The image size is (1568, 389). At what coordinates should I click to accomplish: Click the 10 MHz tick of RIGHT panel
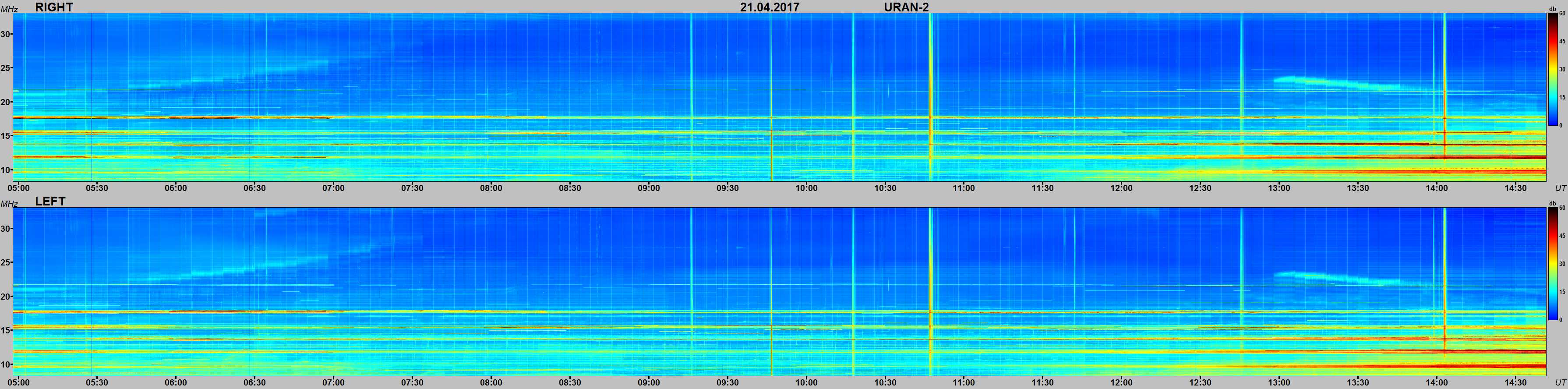point(6,170)
